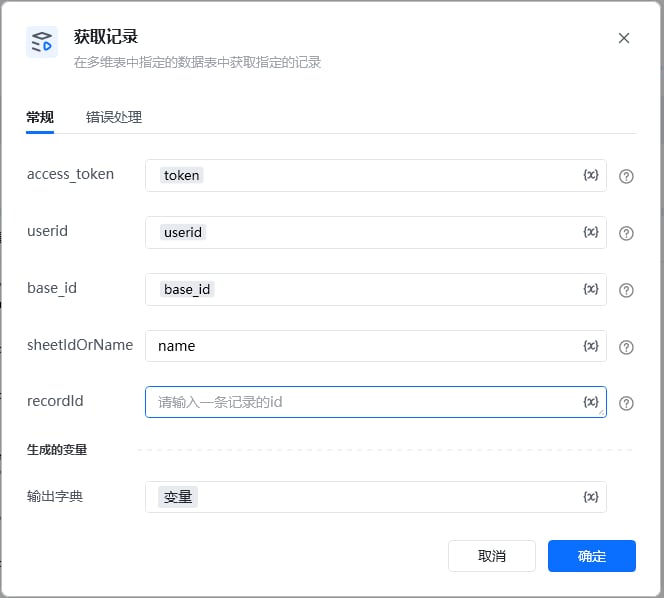Show help for access_token
The height and width of the screenshot is (598, 664).
pos(626,176)
